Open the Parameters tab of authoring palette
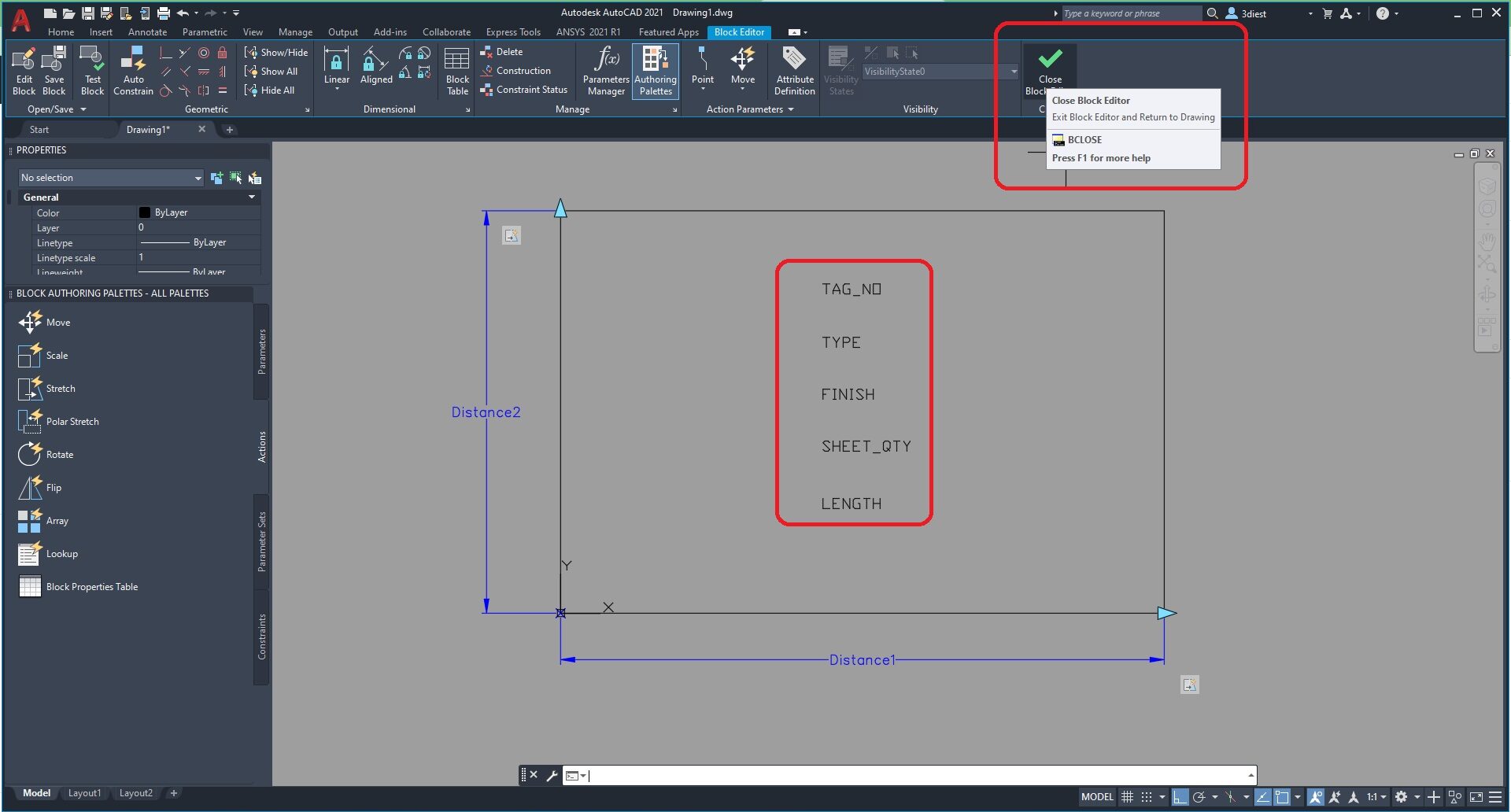Viewport: 1511px width, 812px height. tap(262, 351)
